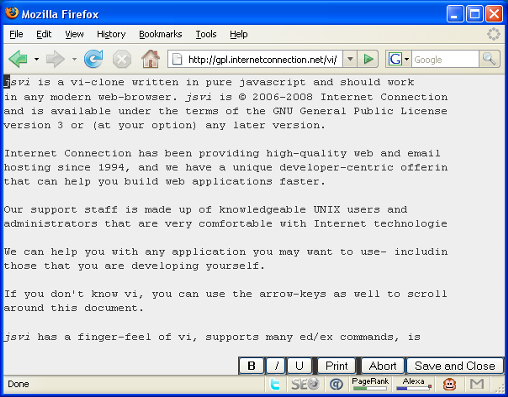
Task: Open the Gmail M icon in the status bar
Action: pos(477,384)
